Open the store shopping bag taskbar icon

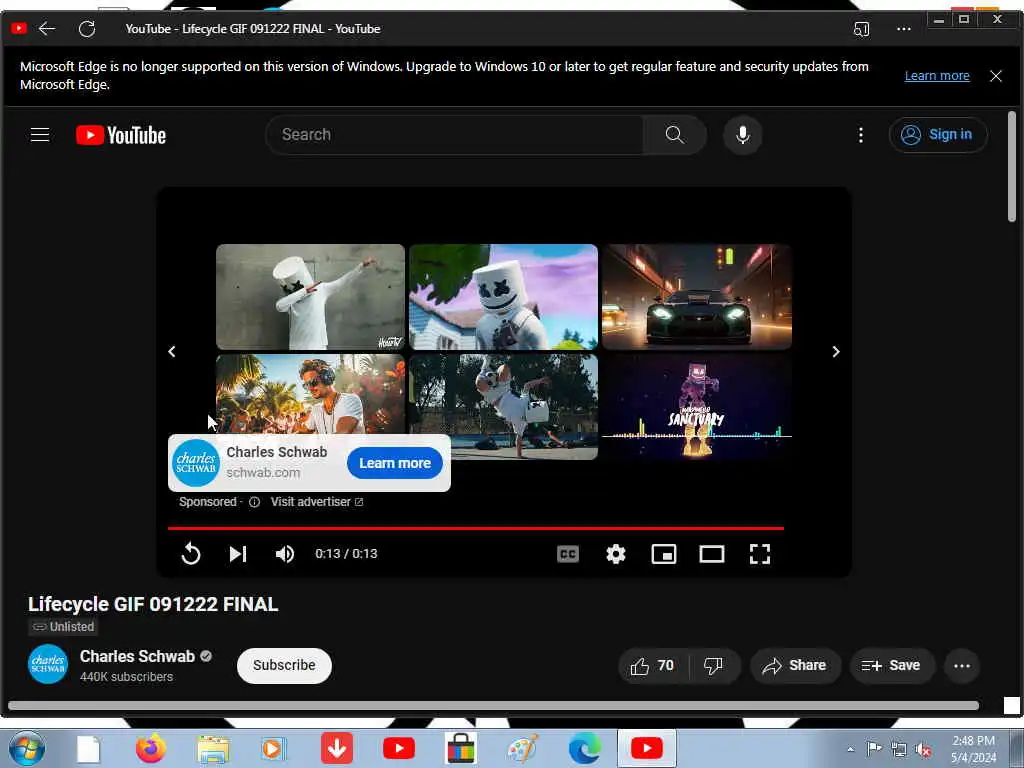pos(460,748)
